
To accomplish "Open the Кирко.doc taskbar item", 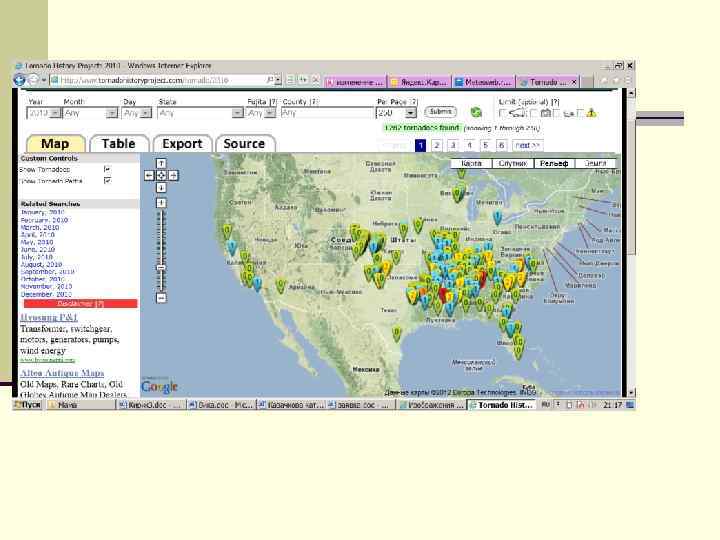I will point(151,405).
